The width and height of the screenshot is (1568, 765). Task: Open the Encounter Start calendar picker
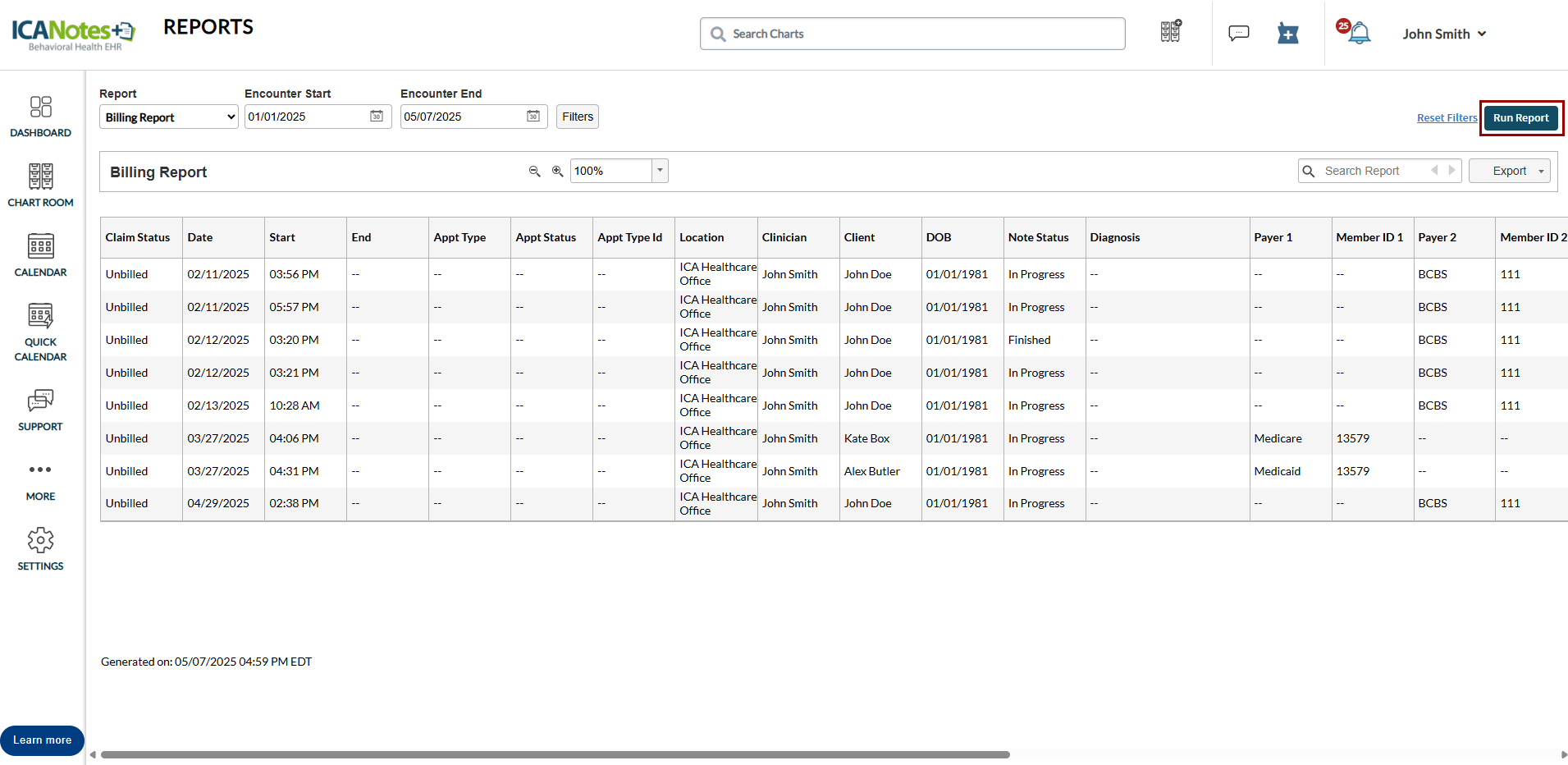point(377,117)
